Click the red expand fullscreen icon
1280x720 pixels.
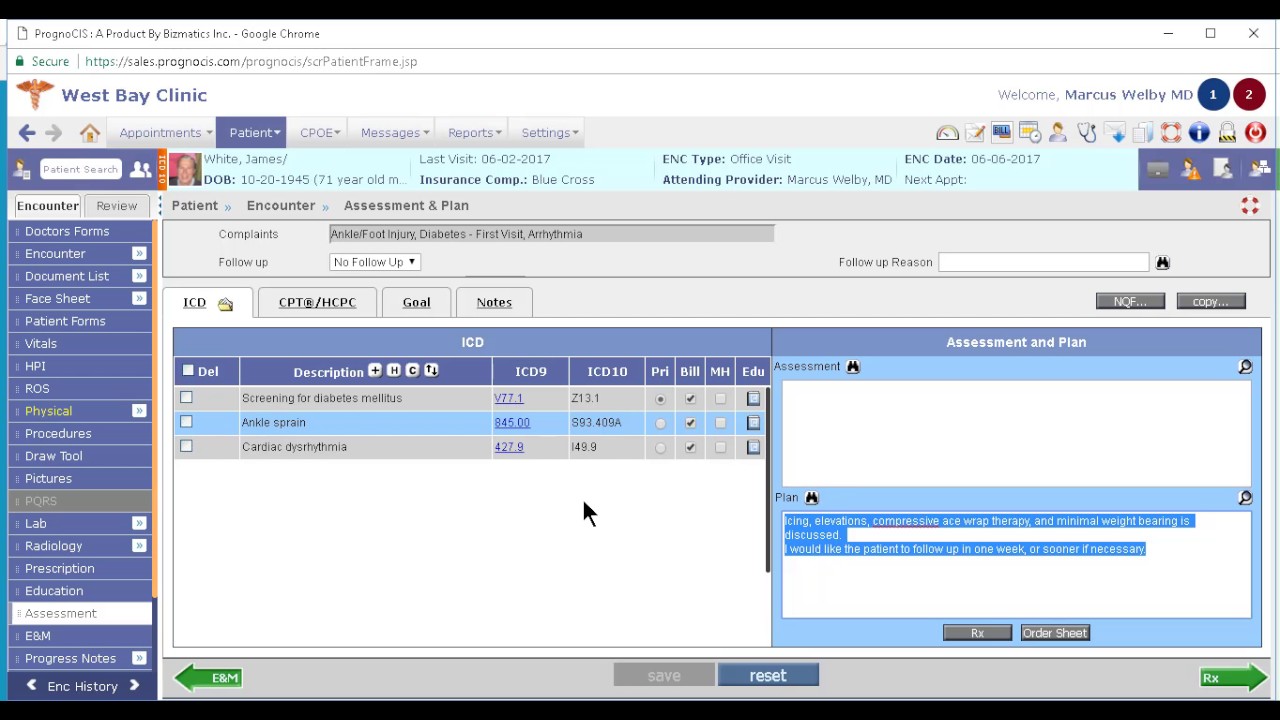(x=1250, y=206)
